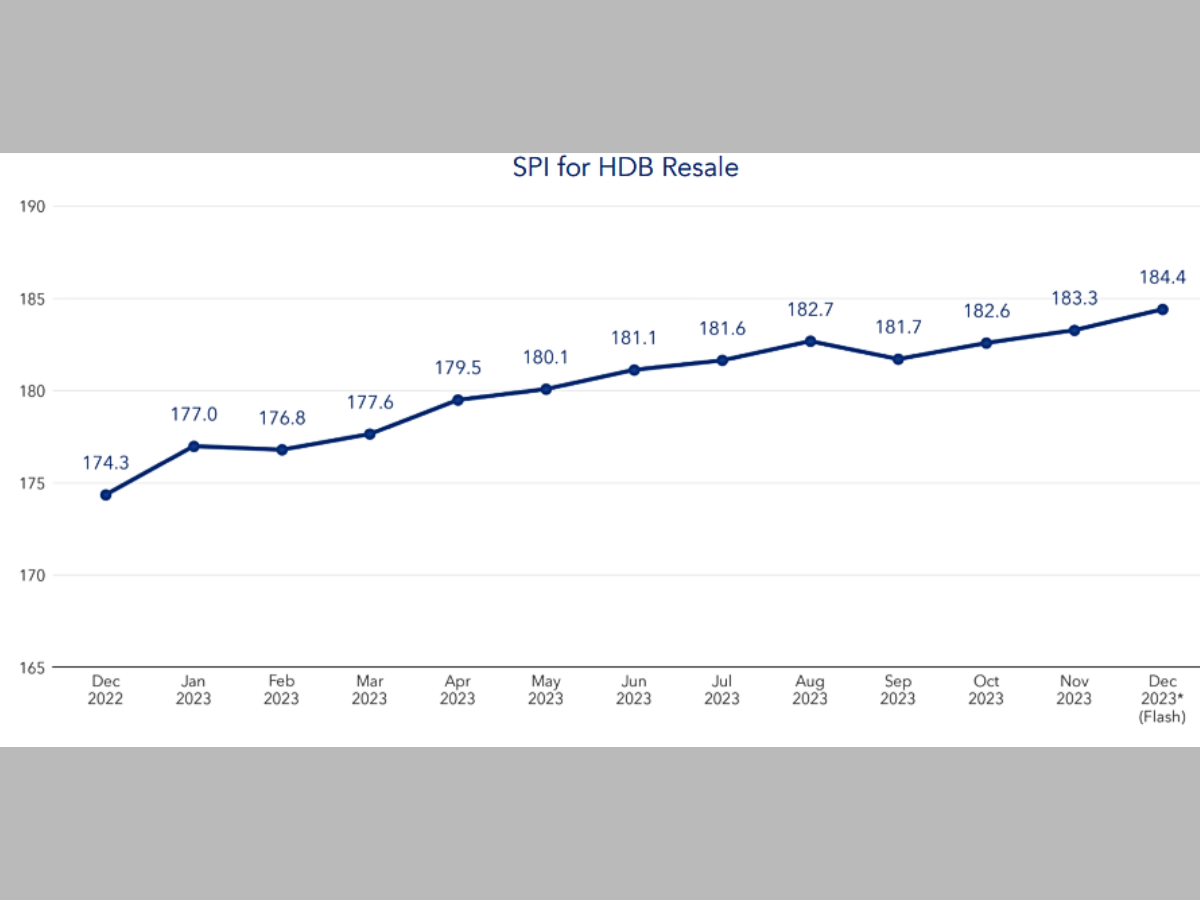Select the Oct 2023 data point marker
The height and width of the screenshot is (900, 1200).
986,343
